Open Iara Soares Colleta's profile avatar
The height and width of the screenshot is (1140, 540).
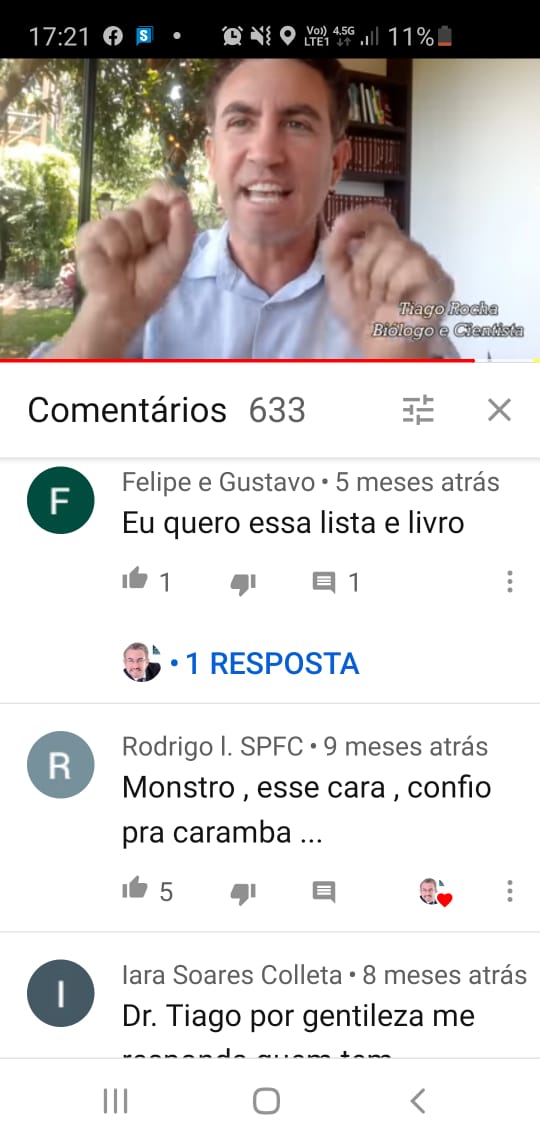point(60,993)
